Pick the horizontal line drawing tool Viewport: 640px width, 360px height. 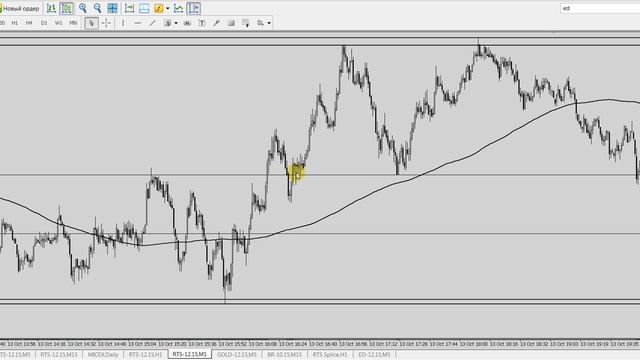138,23
